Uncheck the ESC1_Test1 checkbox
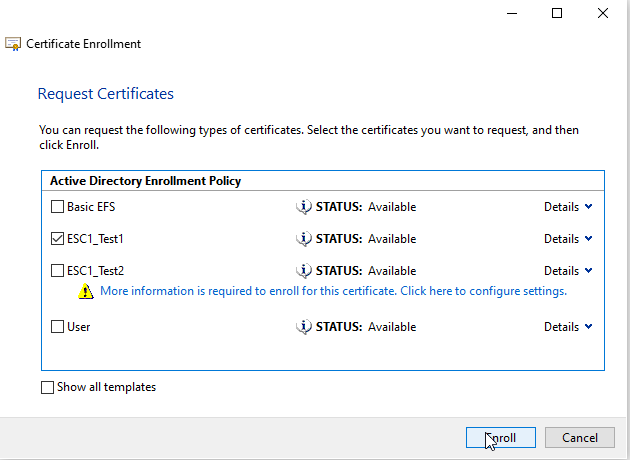The image size is (630, 460). pos(57,239)
